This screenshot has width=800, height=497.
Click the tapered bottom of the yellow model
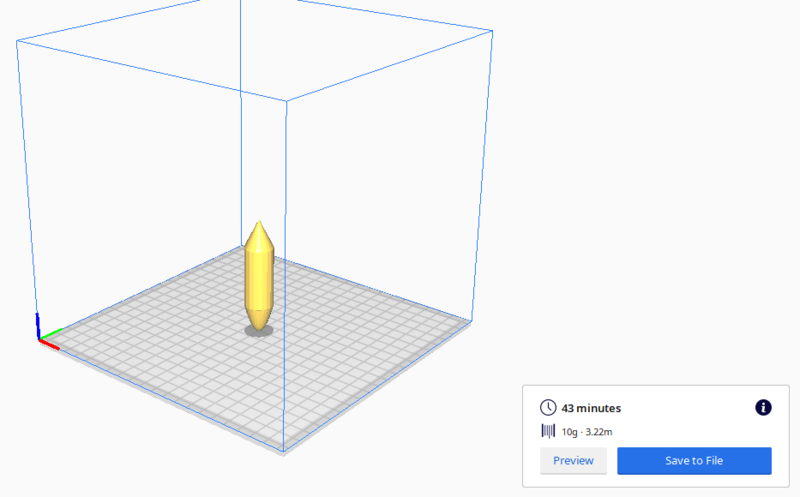click(x=258, y=318)
